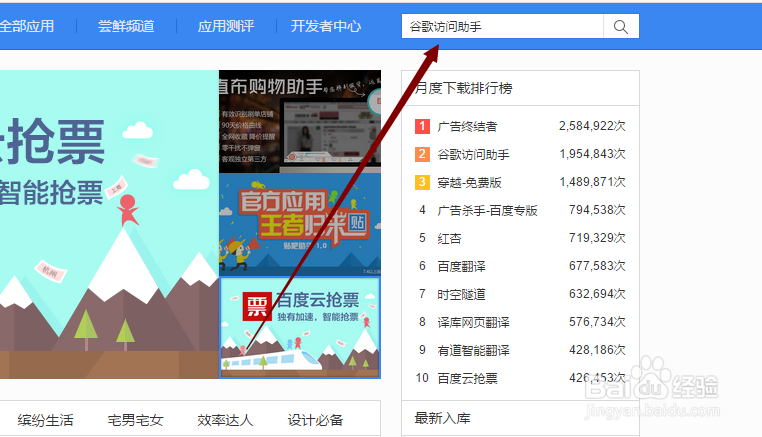Open the 全部应用 navigation tab
Viewport: 762px width, 437px height.
(x=27, y=26)
